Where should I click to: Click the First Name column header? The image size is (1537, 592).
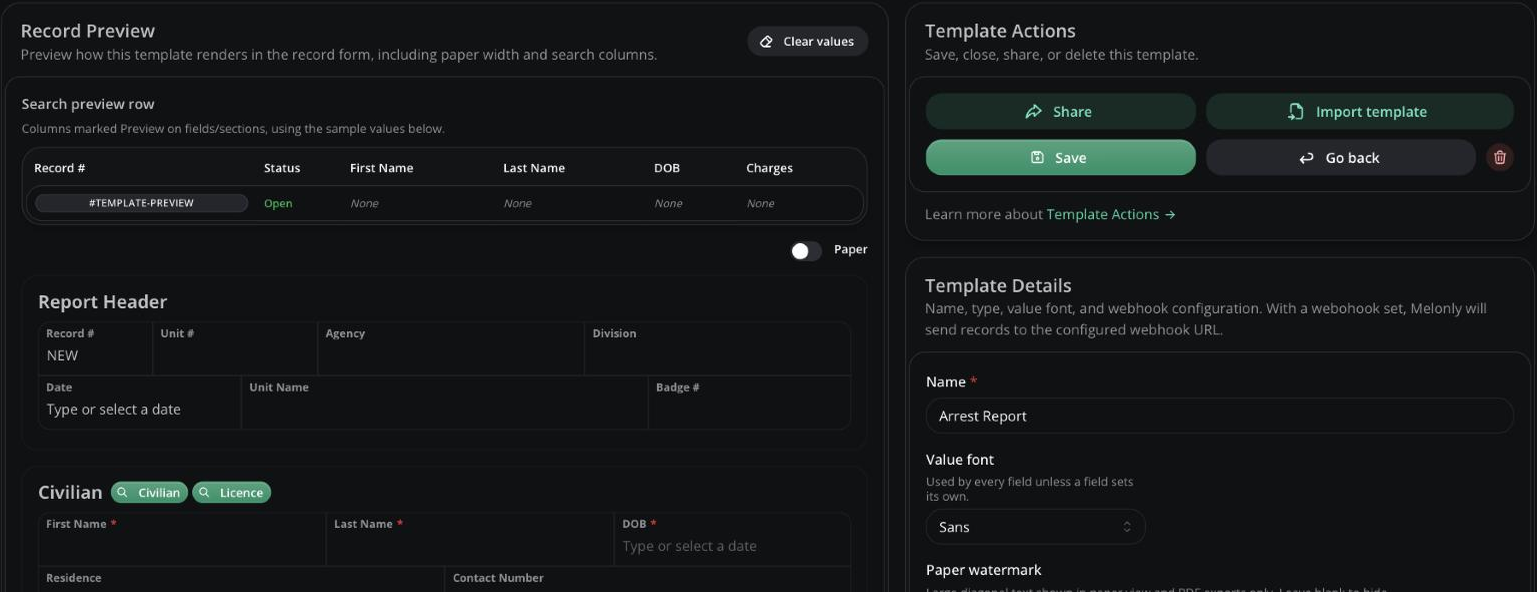coord(381,168)
